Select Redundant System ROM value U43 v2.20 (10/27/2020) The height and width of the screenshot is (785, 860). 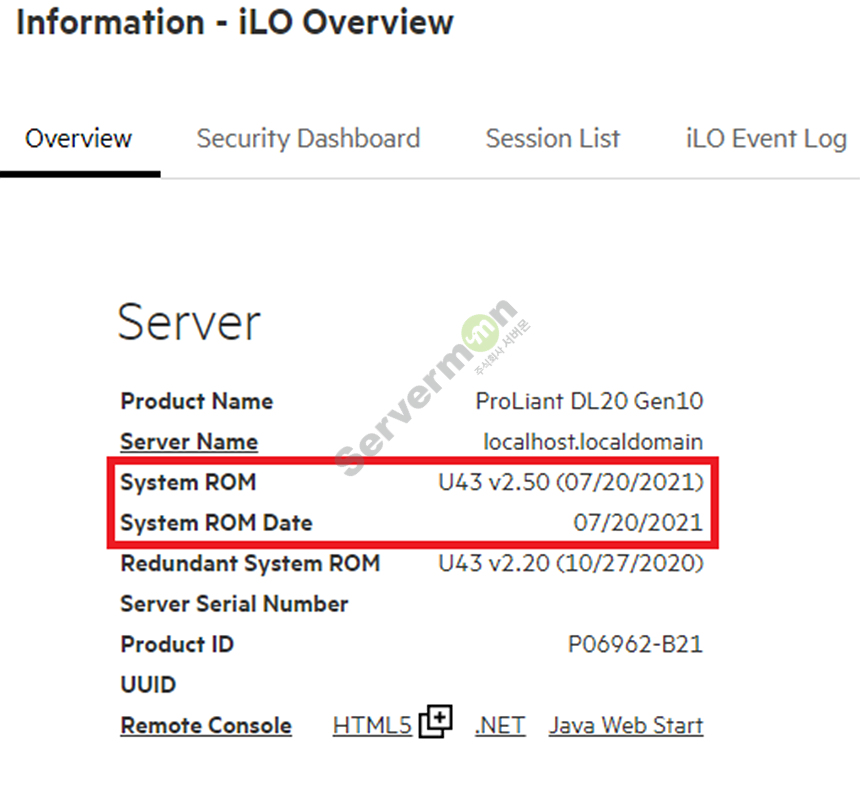coord(570,563)
